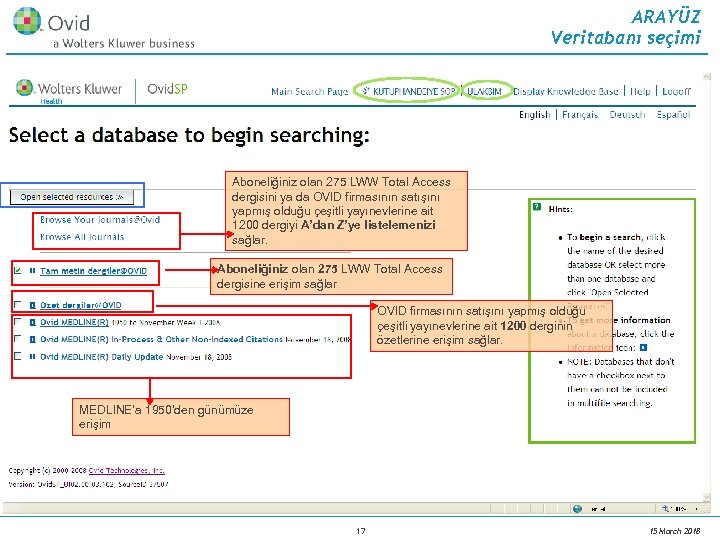Click KÜTÜPHANECİYE SOR link
The height and width of the screenshot is (540, 720).
409,91
